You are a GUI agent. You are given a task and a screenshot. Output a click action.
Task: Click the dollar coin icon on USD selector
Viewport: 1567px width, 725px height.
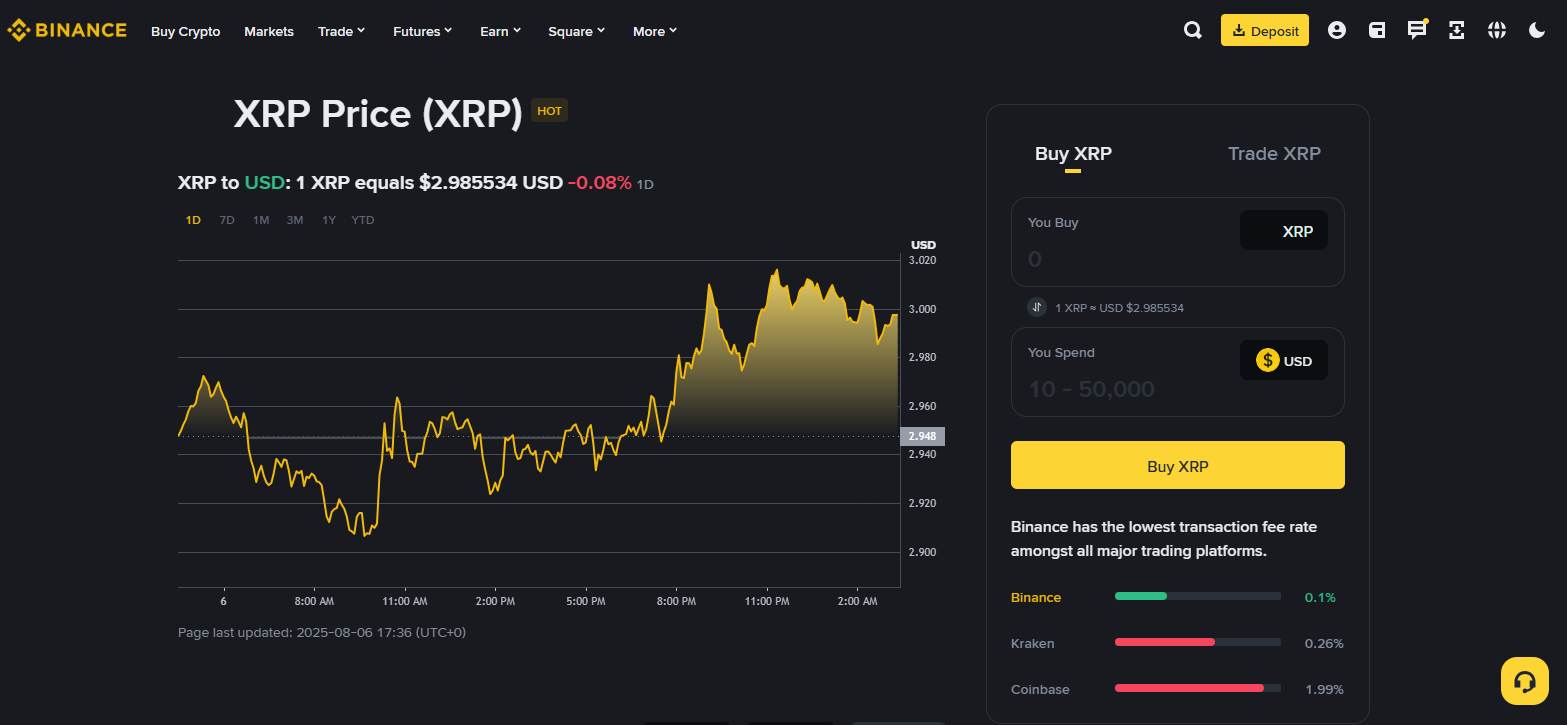coord(1268,360)
